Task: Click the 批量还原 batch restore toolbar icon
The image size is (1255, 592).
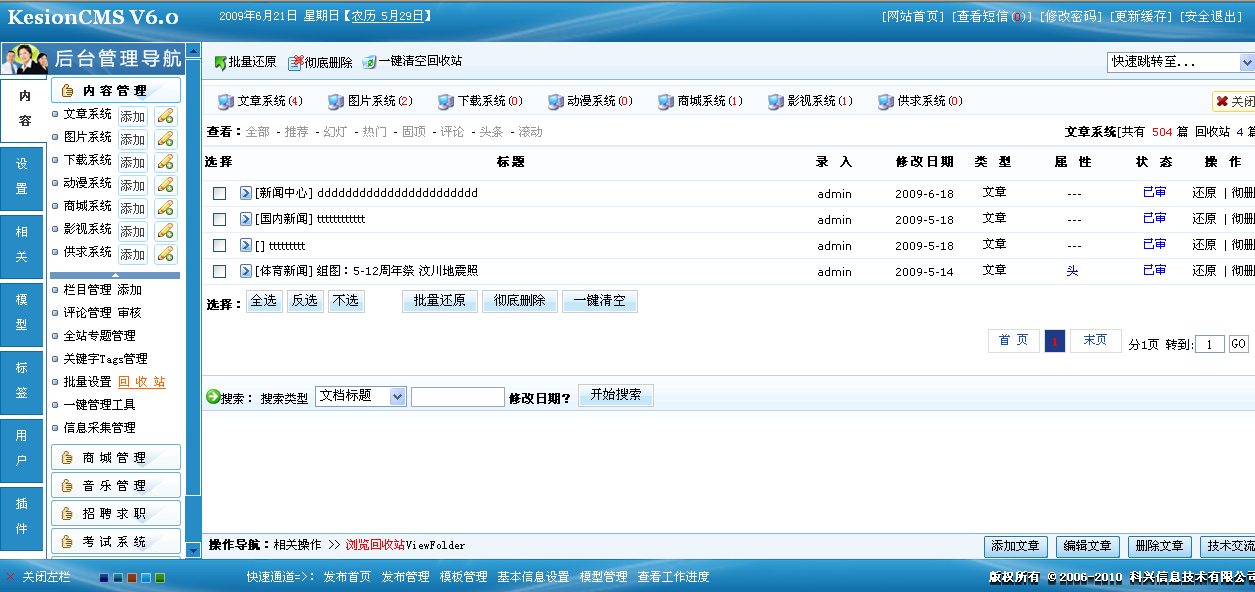Action: coord(220,63)
